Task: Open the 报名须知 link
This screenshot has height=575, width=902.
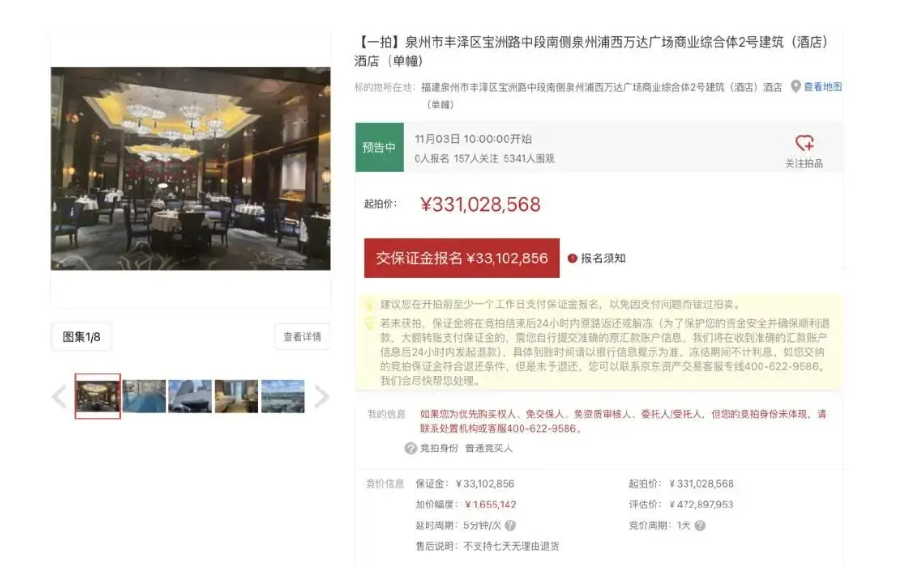Action: (603, 259)
